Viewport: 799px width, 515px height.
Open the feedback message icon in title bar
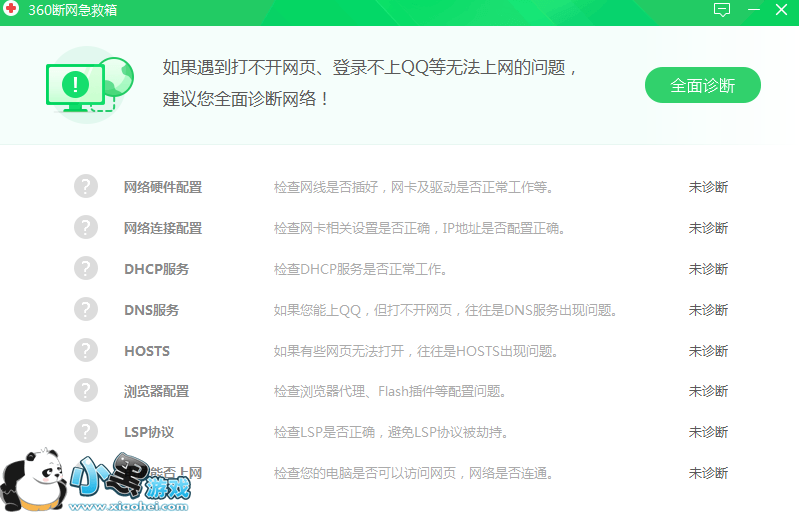[722, 10]
